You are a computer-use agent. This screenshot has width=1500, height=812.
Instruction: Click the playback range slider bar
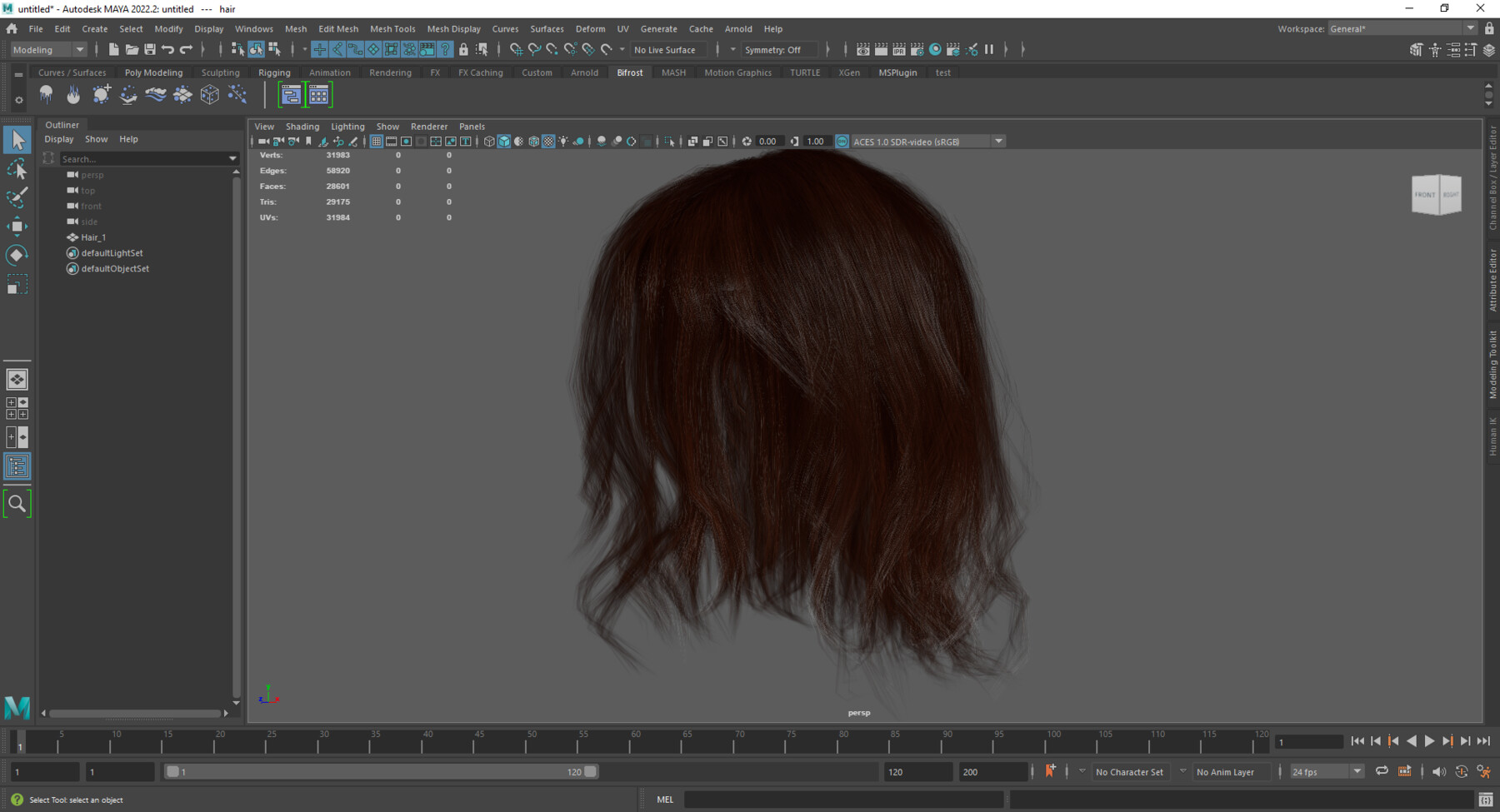point(380,772)
